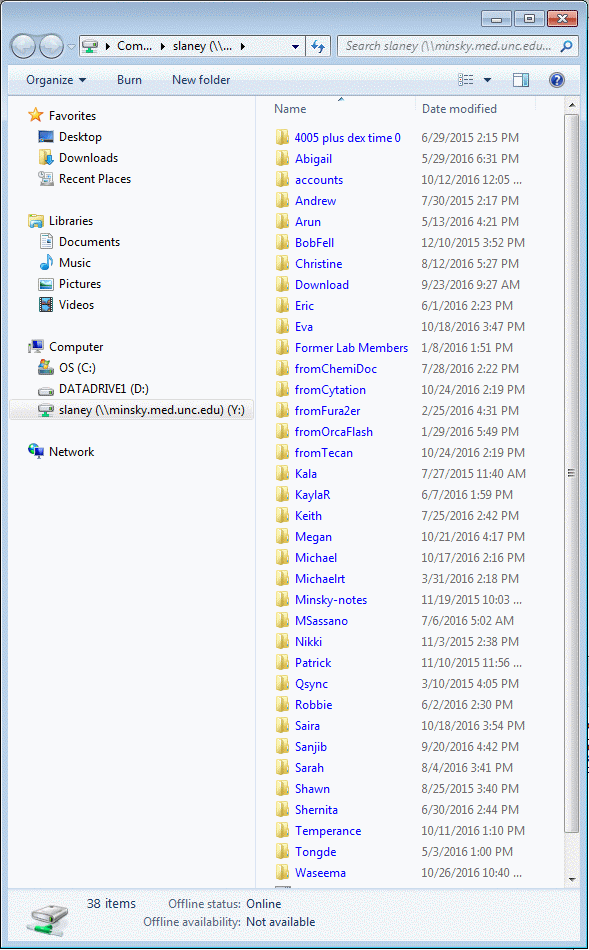Toggle the preview pane icon
This screenshot has width=589, height=950.
[521, 80]
